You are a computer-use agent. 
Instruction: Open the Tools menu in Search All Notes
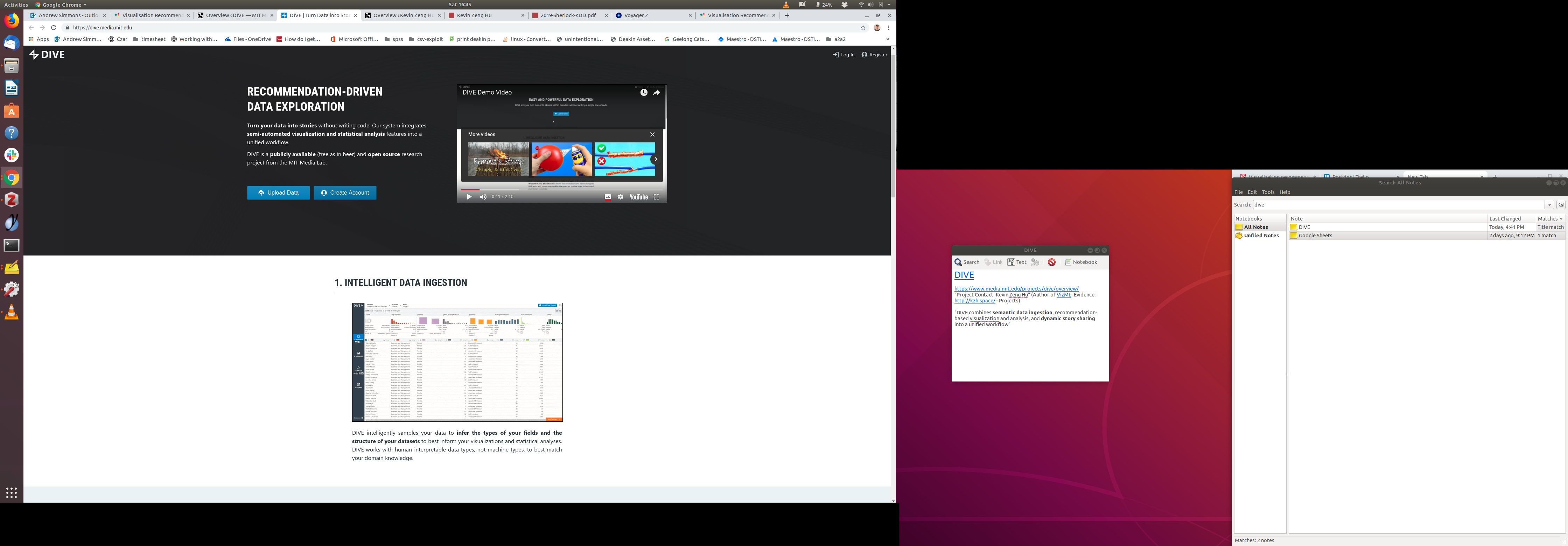(1268, 192)
